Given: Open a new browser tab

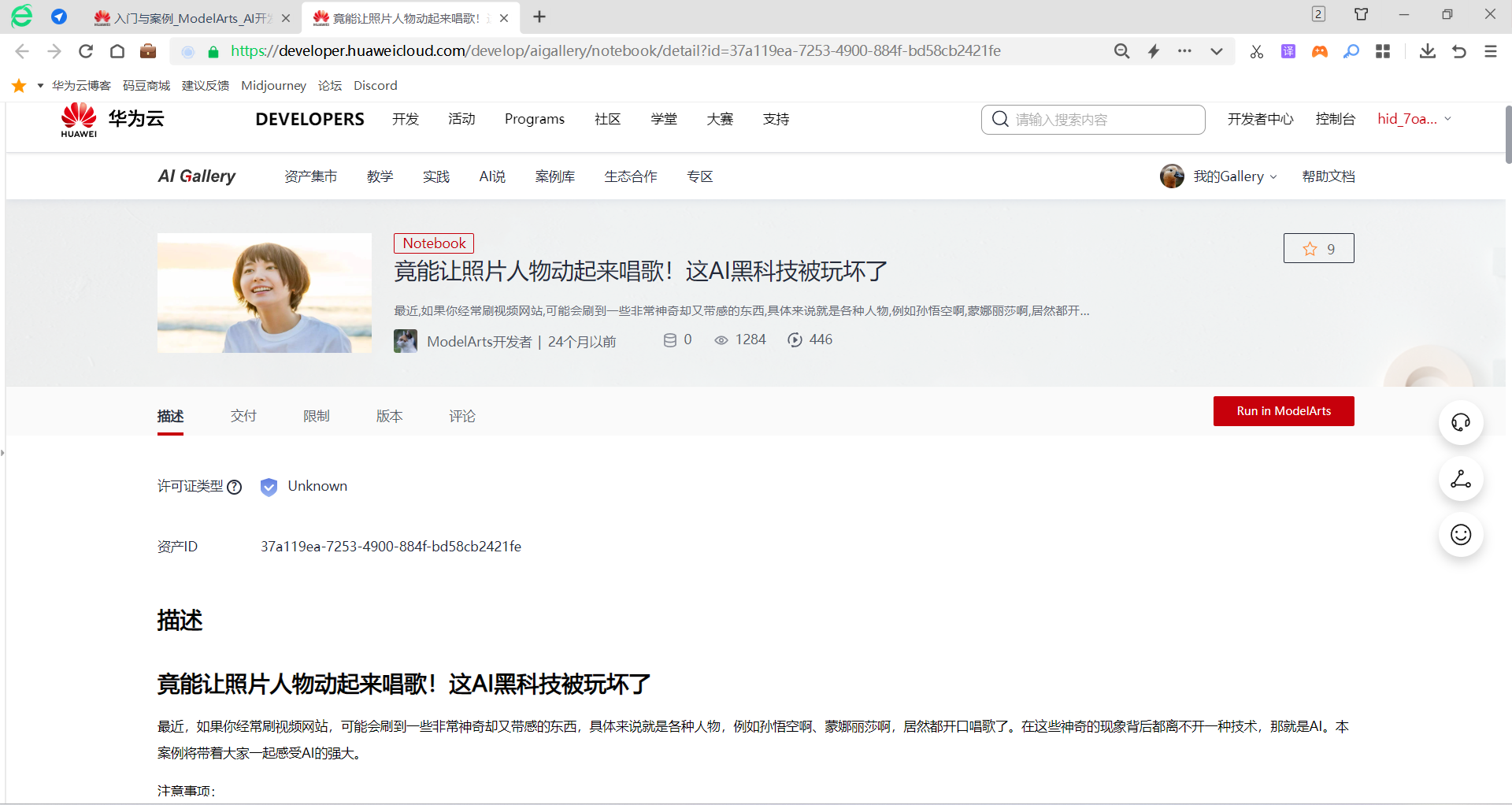Looking at the screenshot, I should [539, 17].
